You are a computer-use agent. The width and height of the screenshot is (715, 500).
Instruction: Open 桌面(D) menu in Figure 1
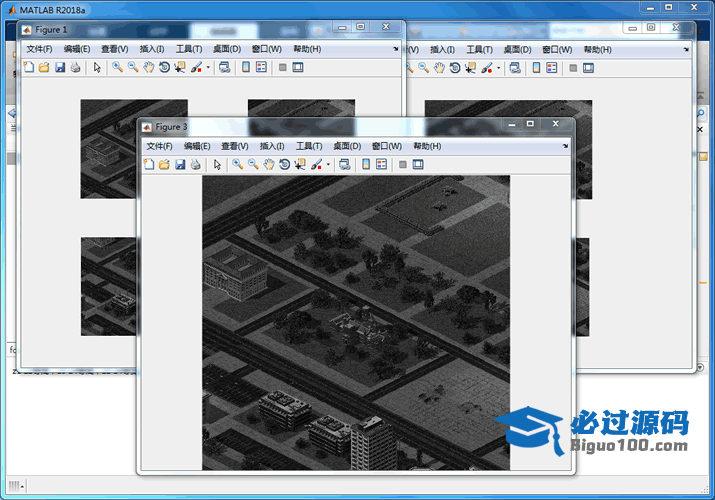(x=227, y=49)
